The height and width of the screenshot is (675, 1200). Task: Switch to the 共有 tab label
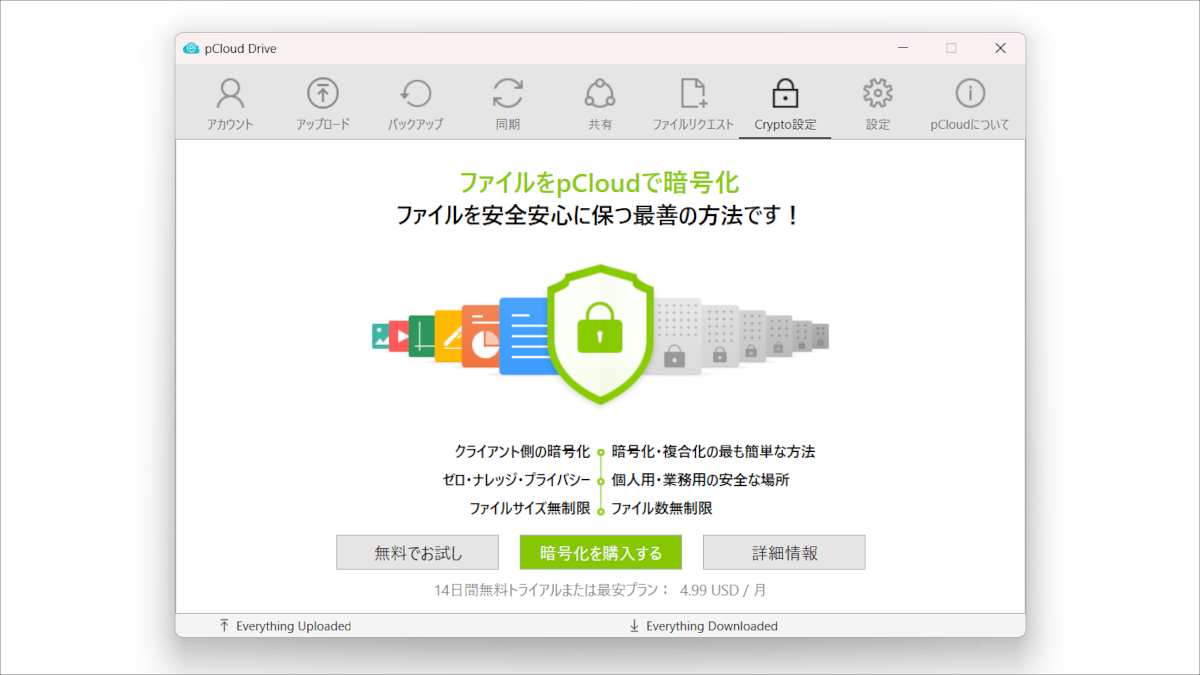(x=600, y=125)
